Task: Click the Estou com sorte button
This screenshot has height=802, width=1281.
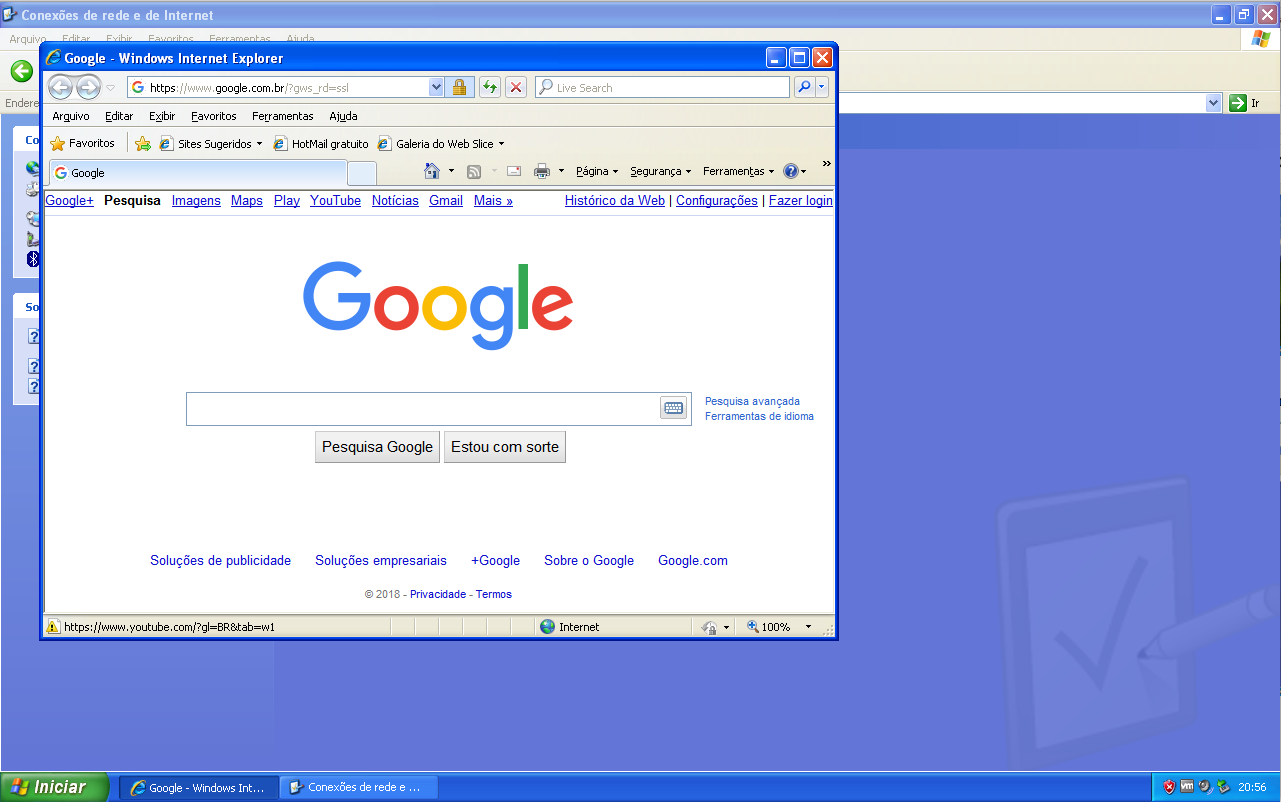Action: click(504, 447)
